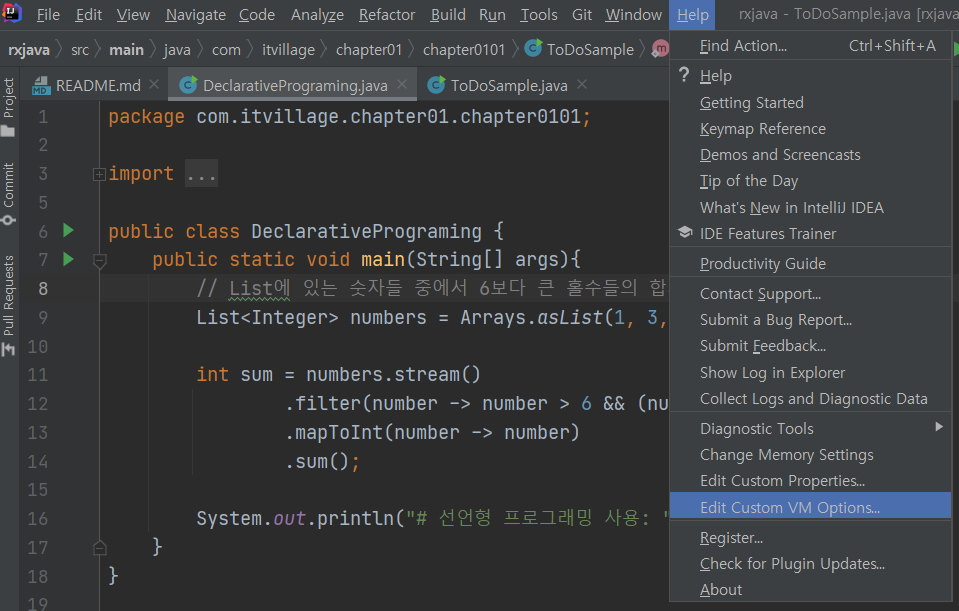Click the fold end marker on line 17
This screenshot has height=611, width=959.
click(x=100, y=547)
